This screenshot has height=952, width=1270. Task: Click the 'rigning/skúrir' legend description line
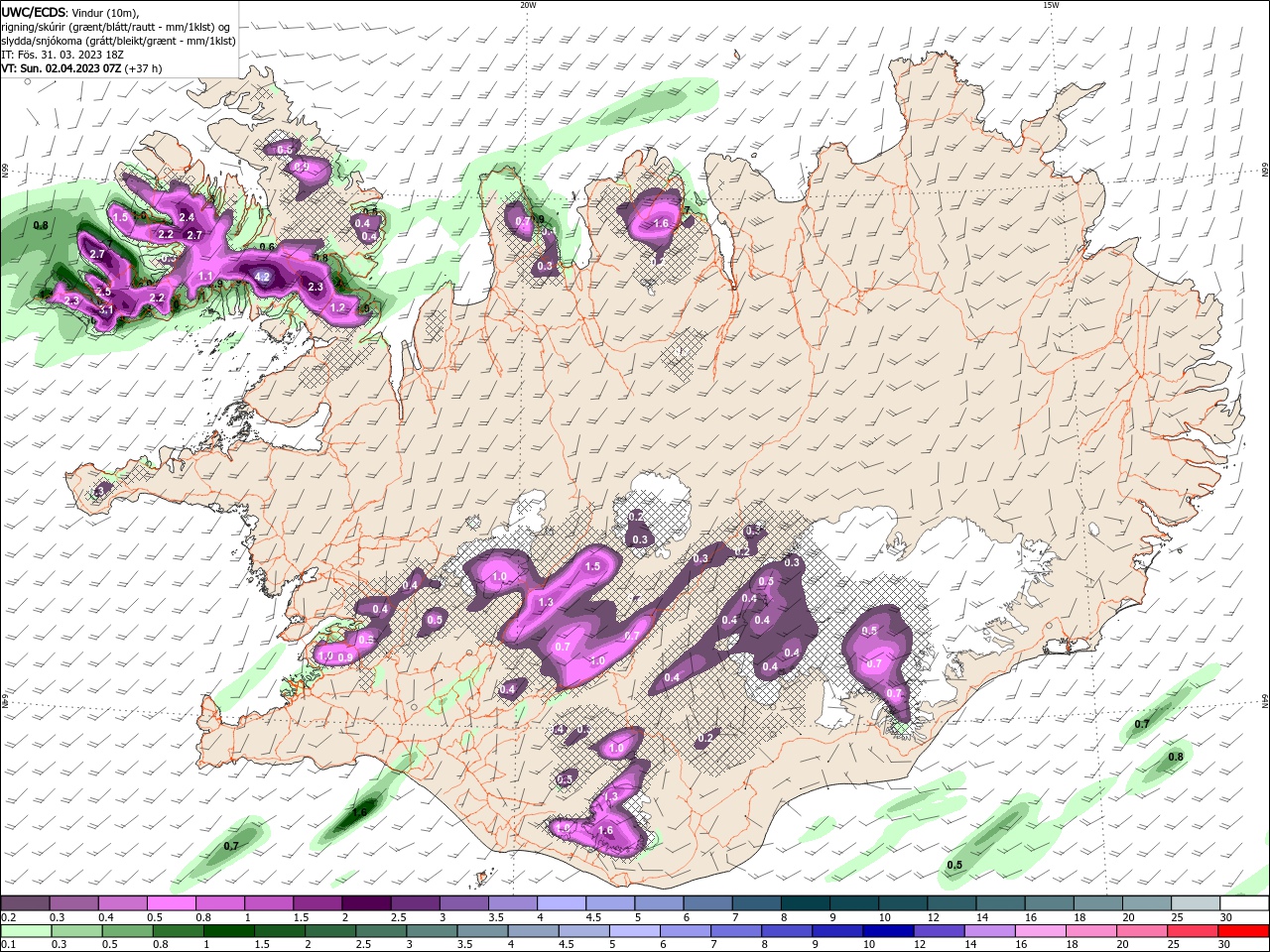click(116, 26)
